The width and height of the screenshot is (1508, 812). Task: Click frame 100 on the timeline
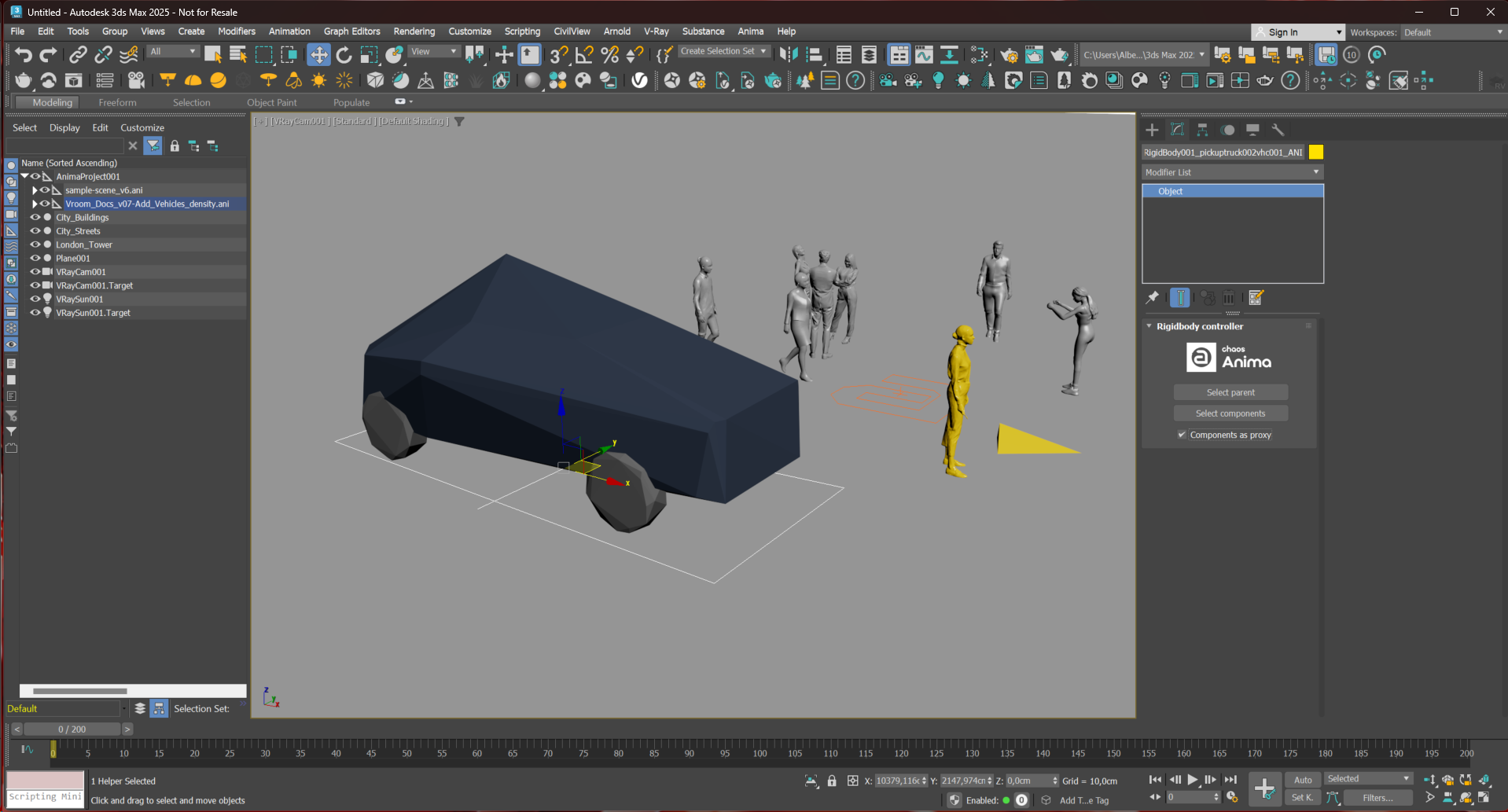tap(760, 753)
